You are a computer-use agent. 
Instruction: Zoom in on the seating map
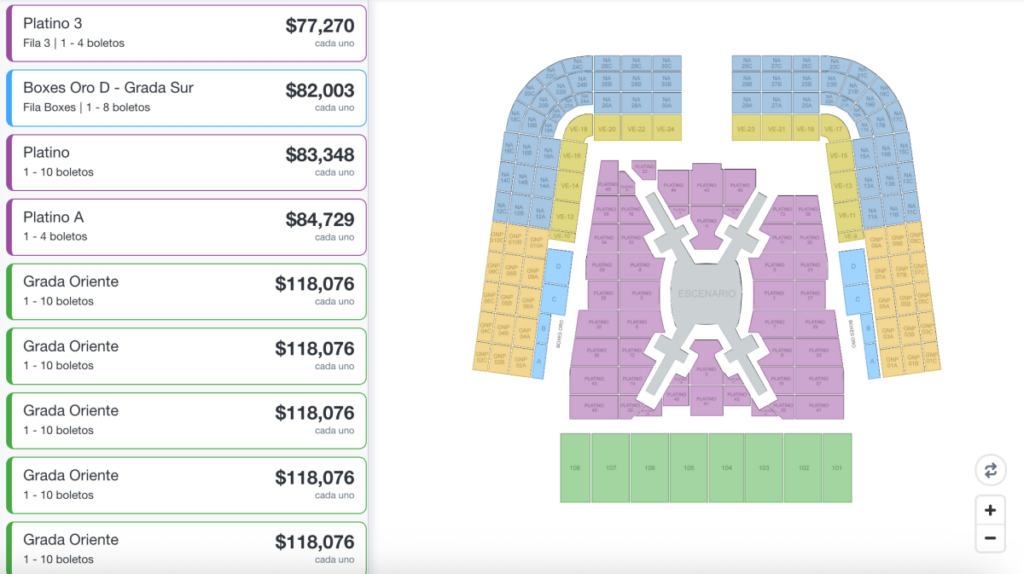coord(990,510)
